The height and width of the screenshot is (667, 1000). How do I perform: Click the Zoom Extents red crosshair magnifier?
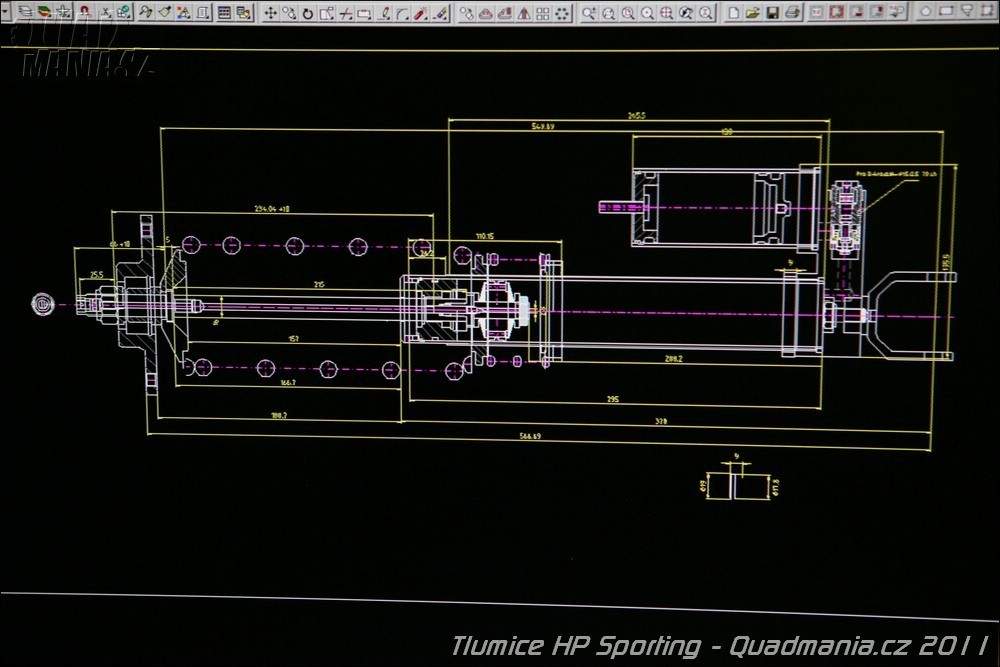666,13
